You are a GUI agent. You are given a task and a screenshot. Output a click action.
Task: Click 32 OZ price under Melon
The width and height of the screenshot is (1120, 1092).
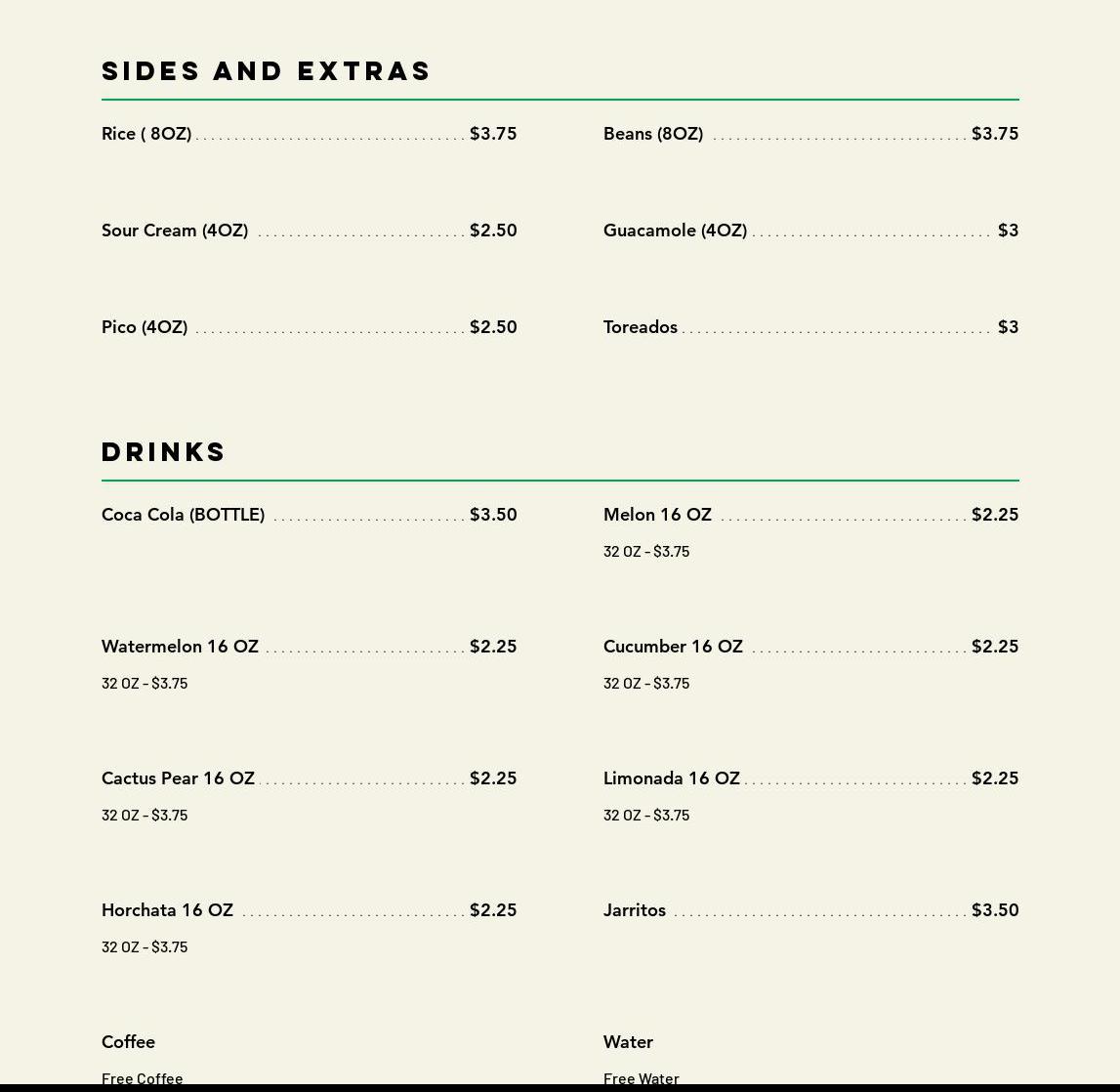pyautogui.click(x=646, y=551)
